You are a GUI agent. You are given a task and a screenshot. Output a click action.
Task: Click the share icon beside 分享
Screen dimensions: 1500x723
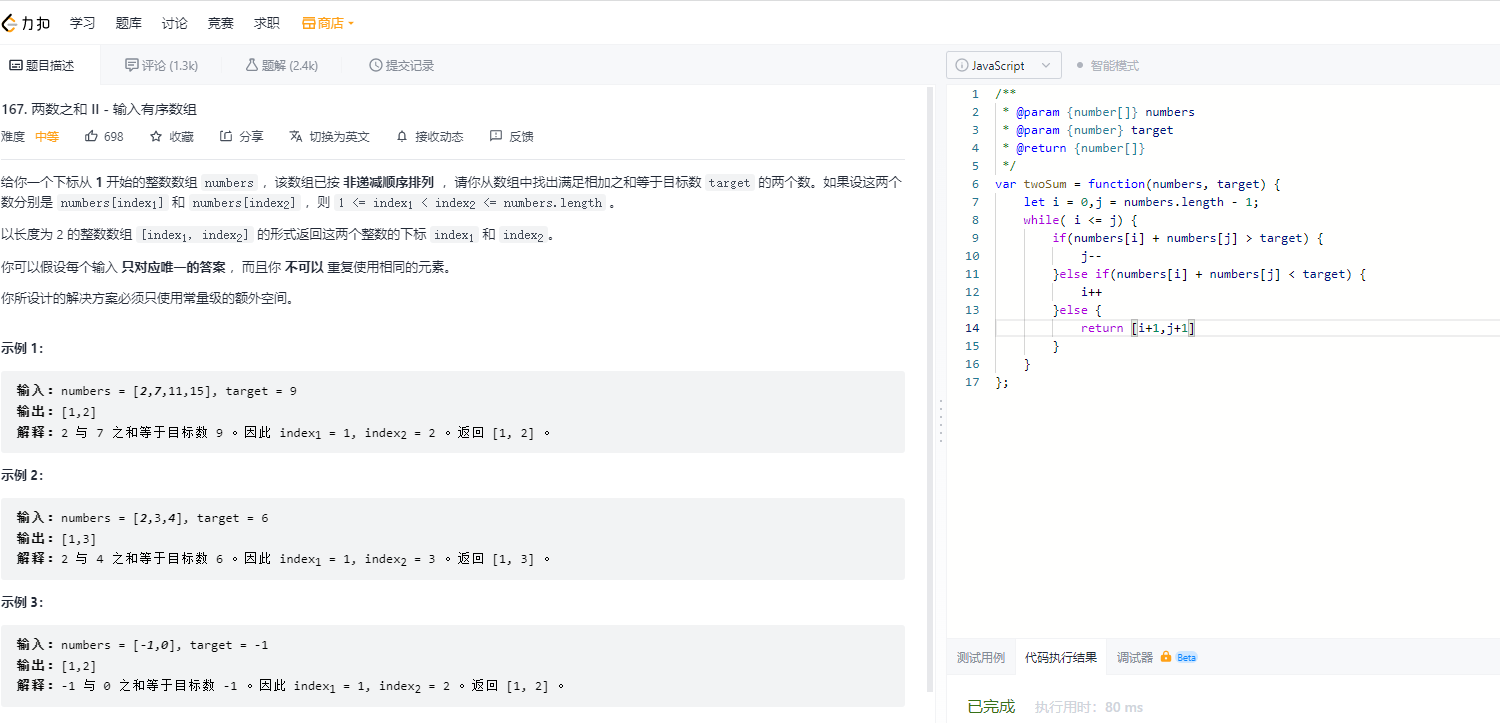pos(226,136)
